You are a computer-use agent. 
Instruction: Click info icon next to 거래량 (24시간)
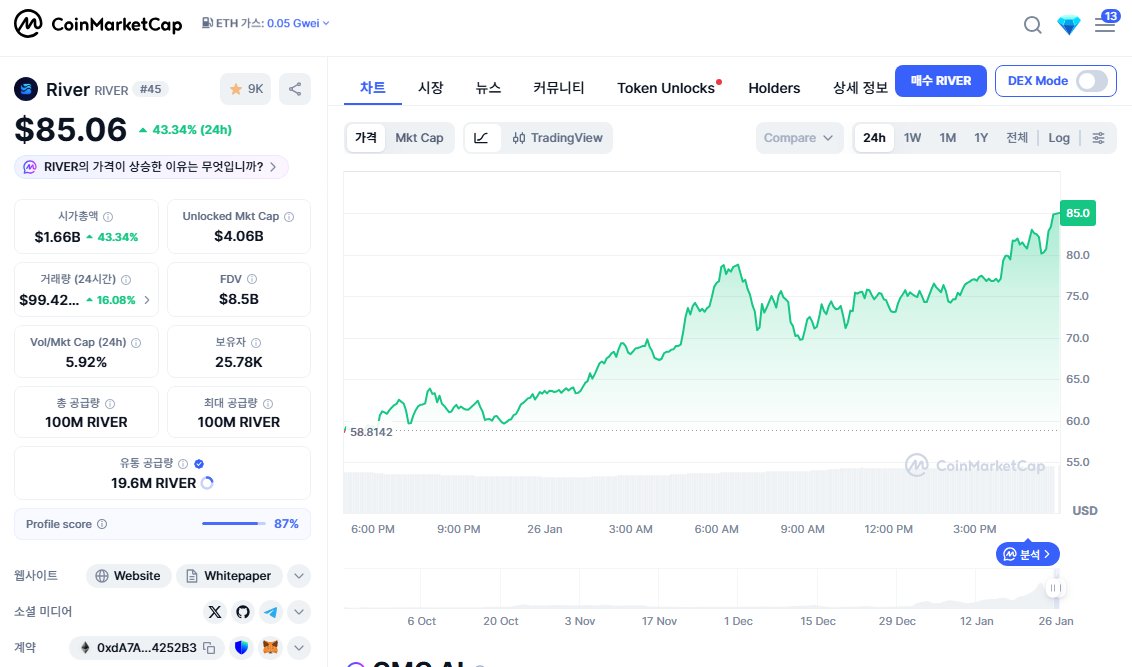[x=126, y=279]
